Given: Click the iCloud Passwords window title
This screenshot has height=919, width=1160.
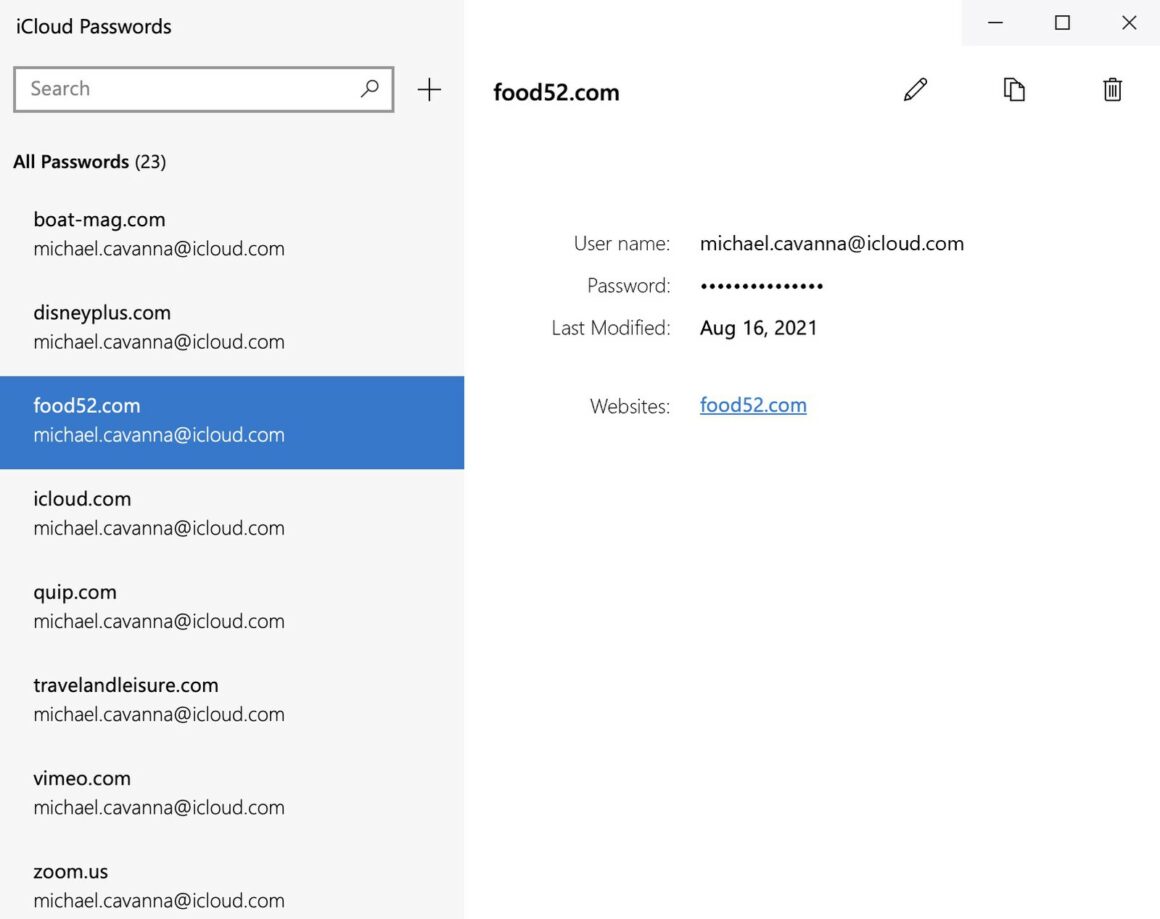Looking at the screenshot, I should click(x=93, y=27).
